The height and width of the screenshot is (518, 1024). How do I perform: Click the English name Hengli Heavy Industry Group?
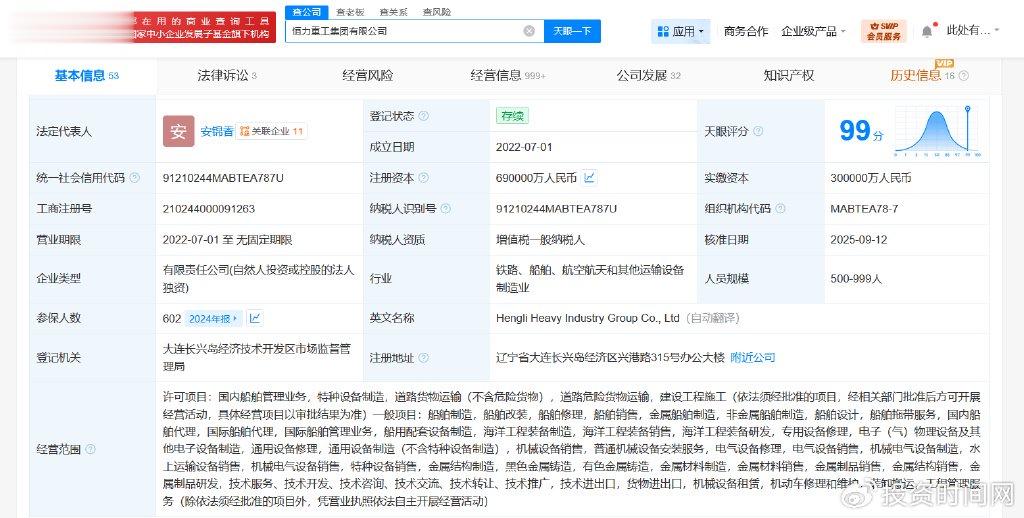point(587,318)
